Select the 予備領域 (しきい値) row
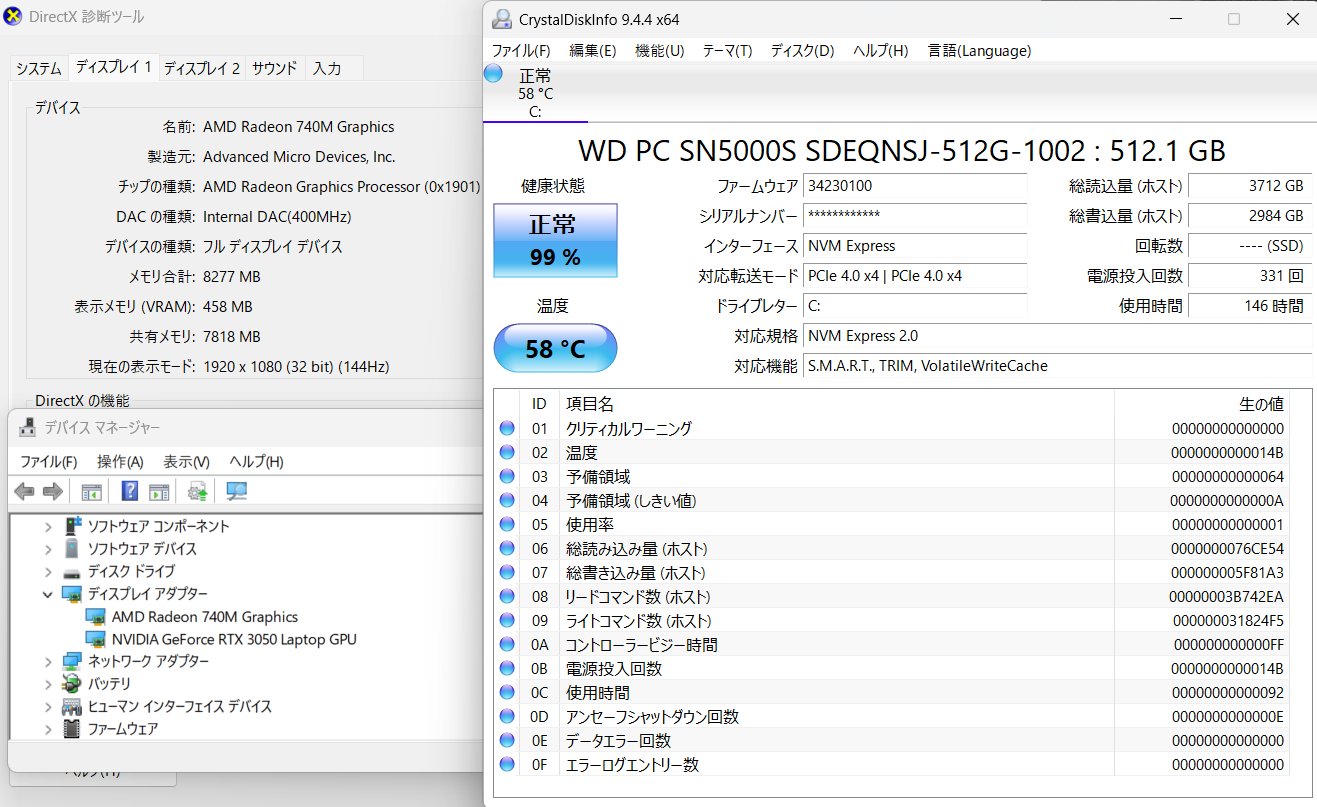This screenshot has height=807, width=1317. (x=892, y=500)
